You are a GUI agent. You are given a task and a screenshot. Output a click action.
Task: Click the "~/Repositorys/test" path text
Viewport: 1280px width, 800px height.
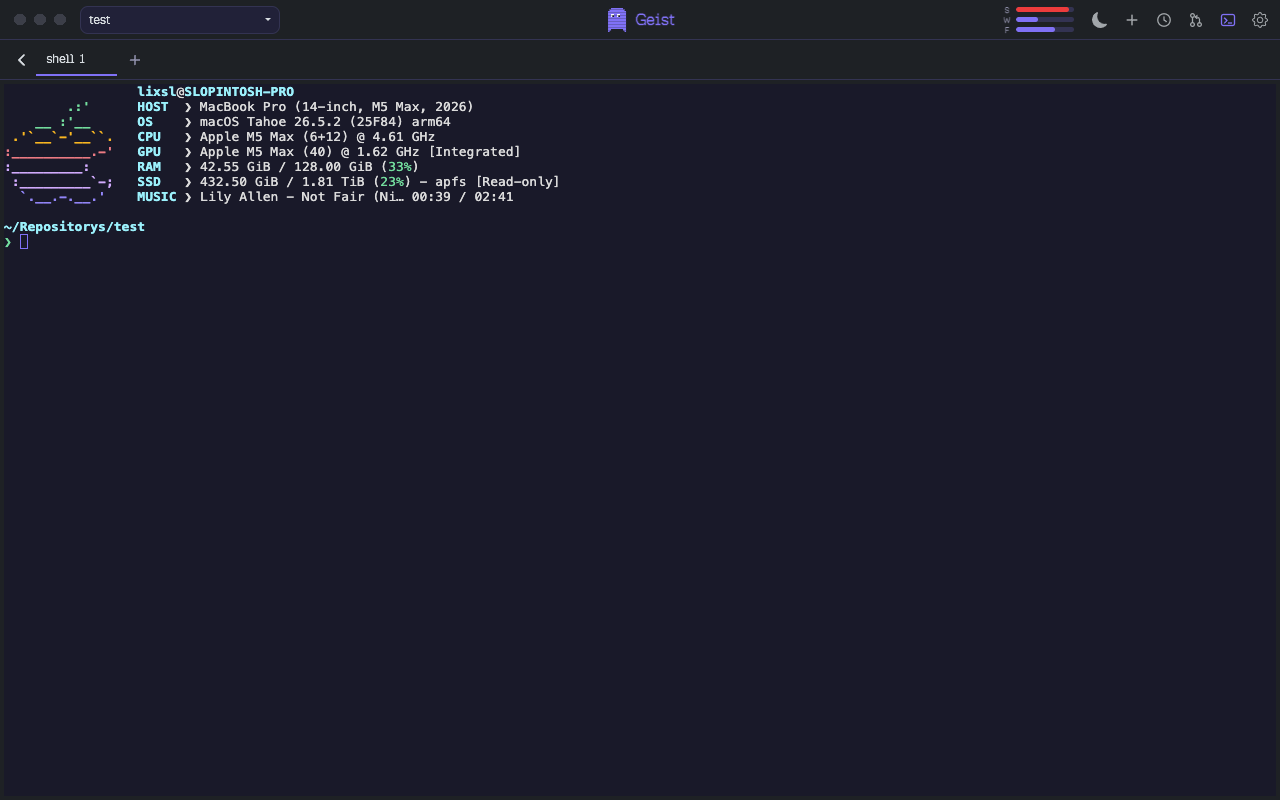(74, 227)
